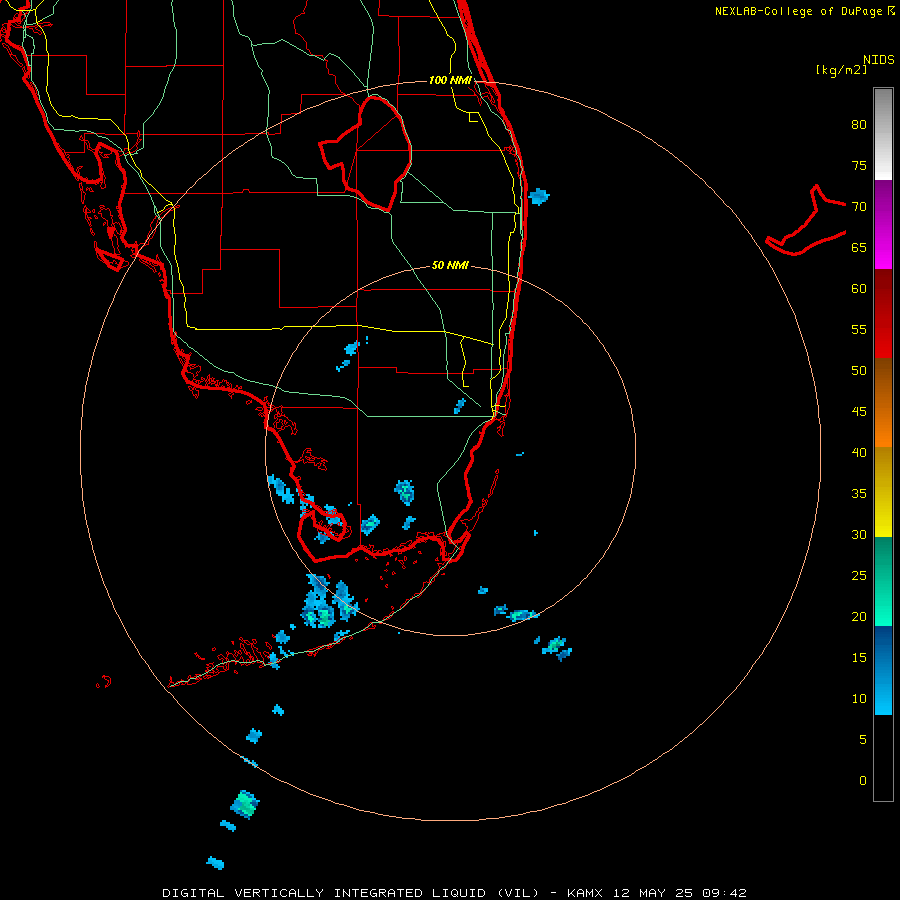
Task: Click the NIDS label above the scale
Action: (x=878, y=60)
